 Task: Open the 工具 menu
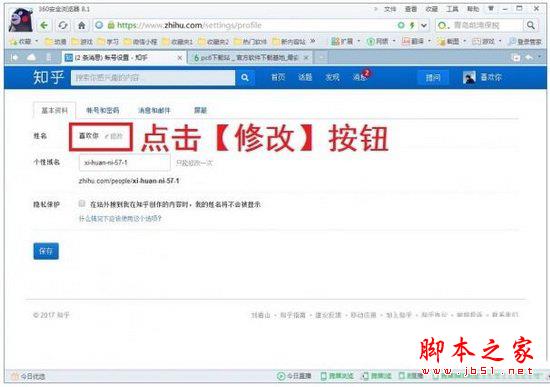[x=452, y=9]
